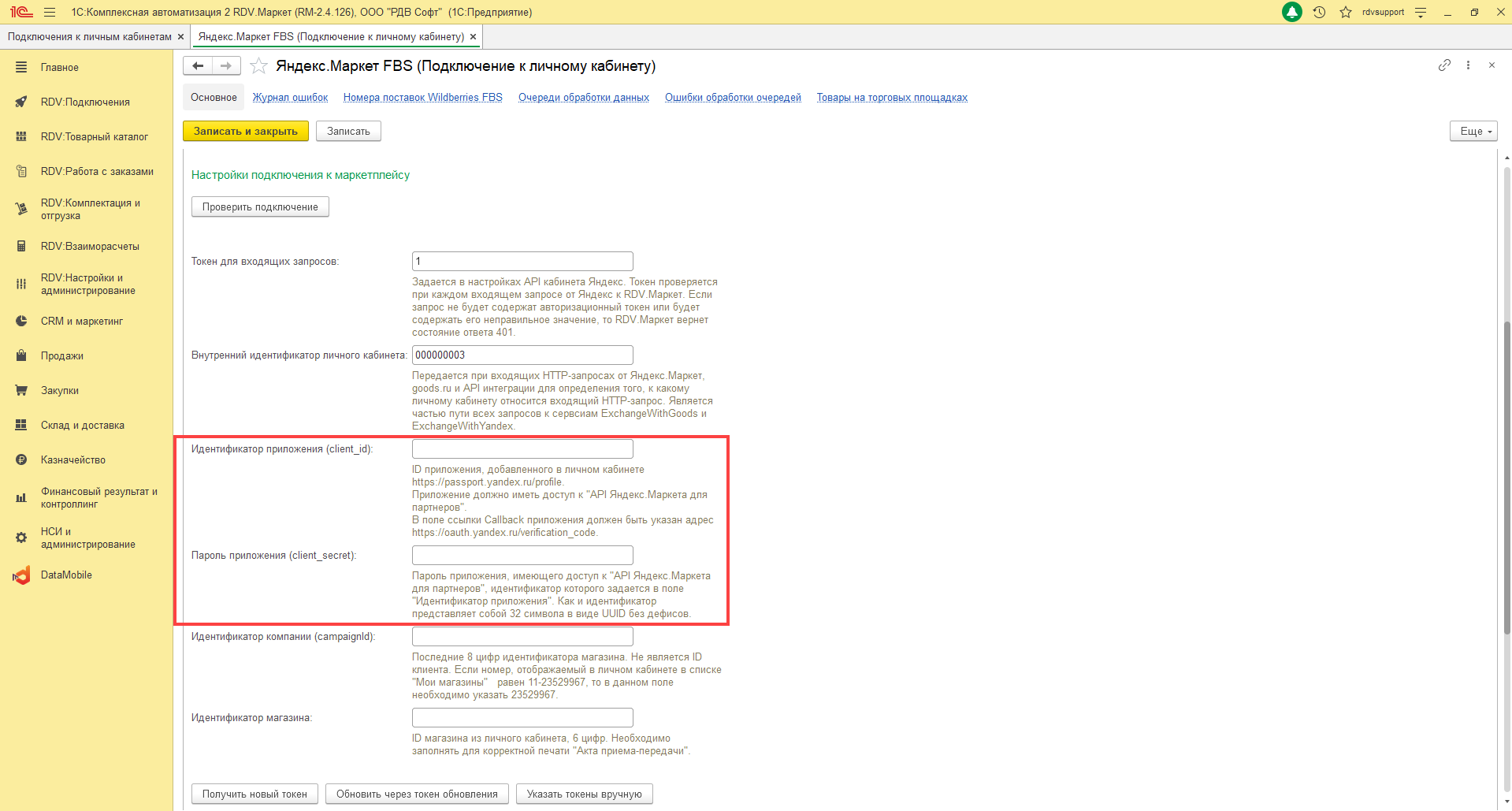
Task: Open settings lines icon next to rdvsupport
Action: tap(1421, 12)
